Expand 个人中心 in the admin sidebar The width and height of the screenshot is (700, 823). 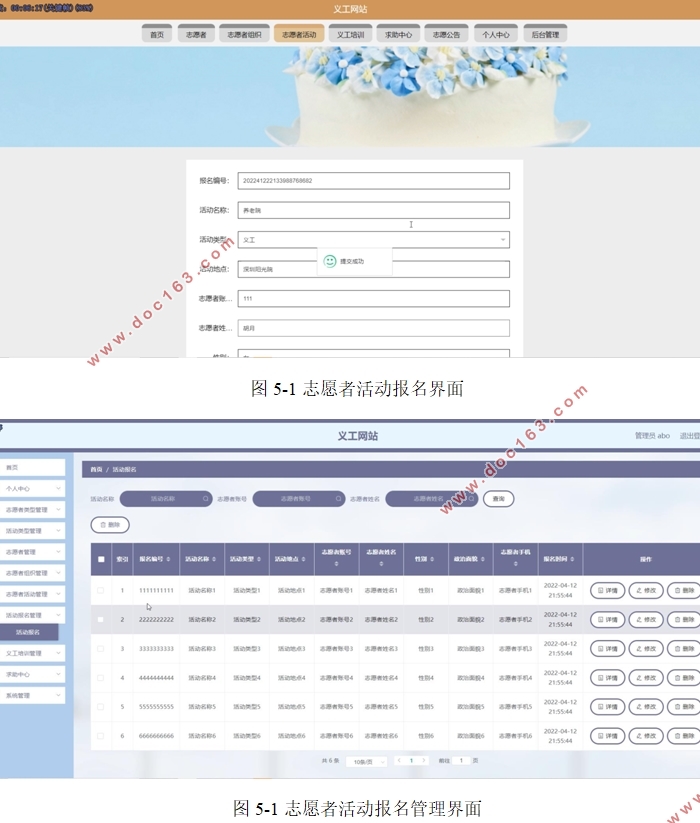32,488
